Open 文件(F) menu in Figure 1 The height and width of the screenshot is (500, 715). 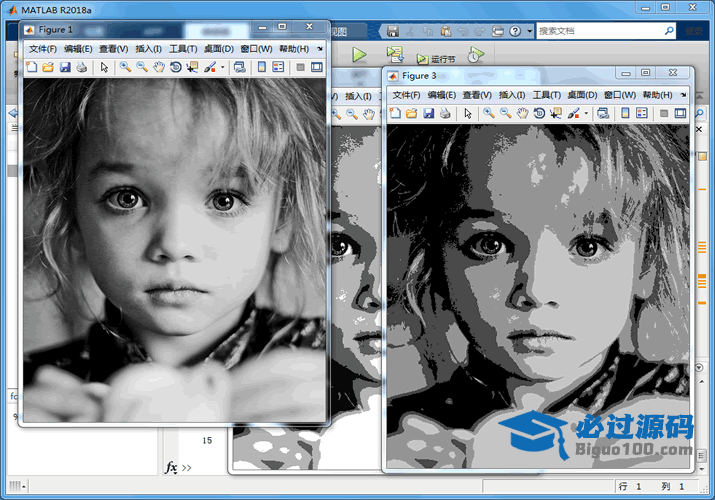[x=43, y=49]
